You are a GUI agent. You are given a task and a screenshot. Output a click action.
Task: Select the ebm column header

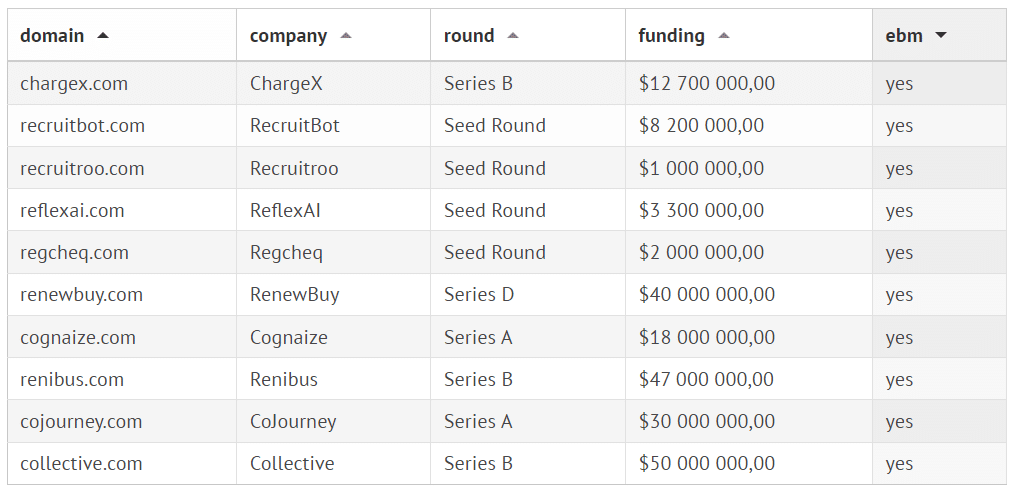click(904, 36)
